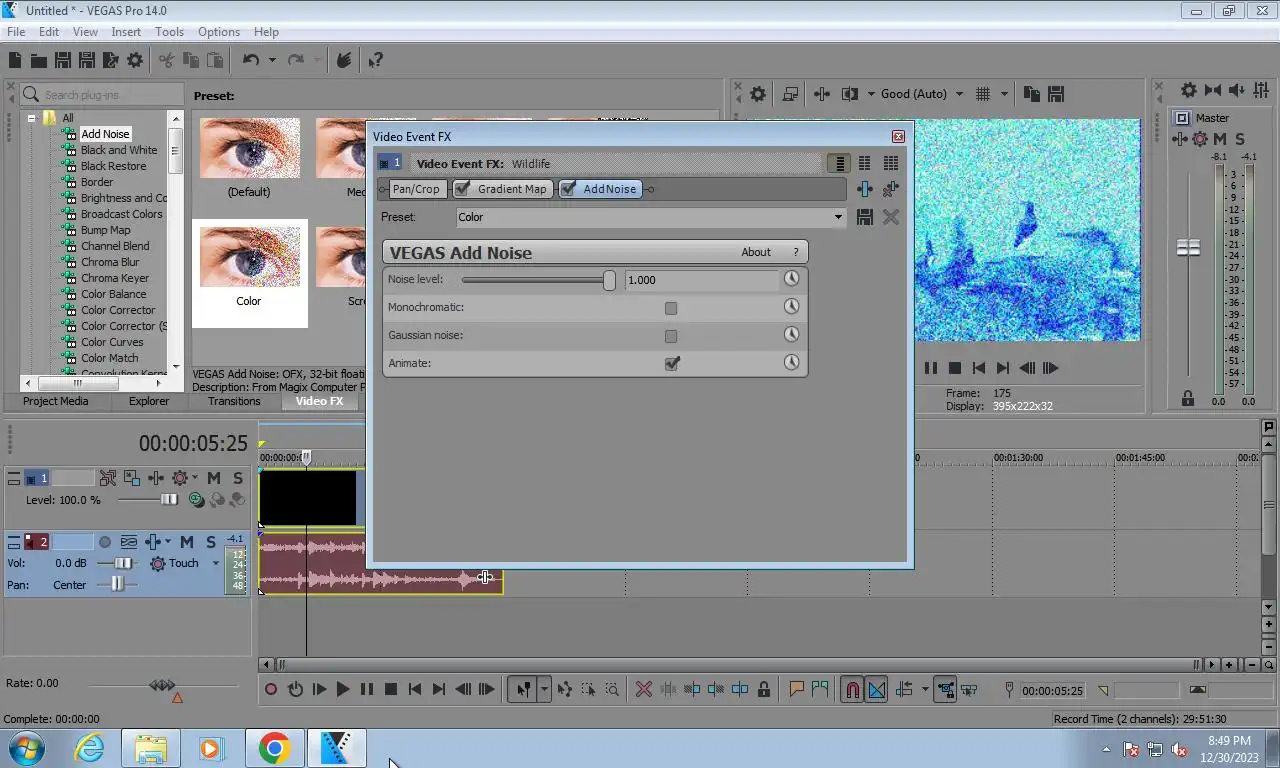Click About in VEGAS Add Noise header
This screenshot has width=1280, height=768.
tap(756, 252)
